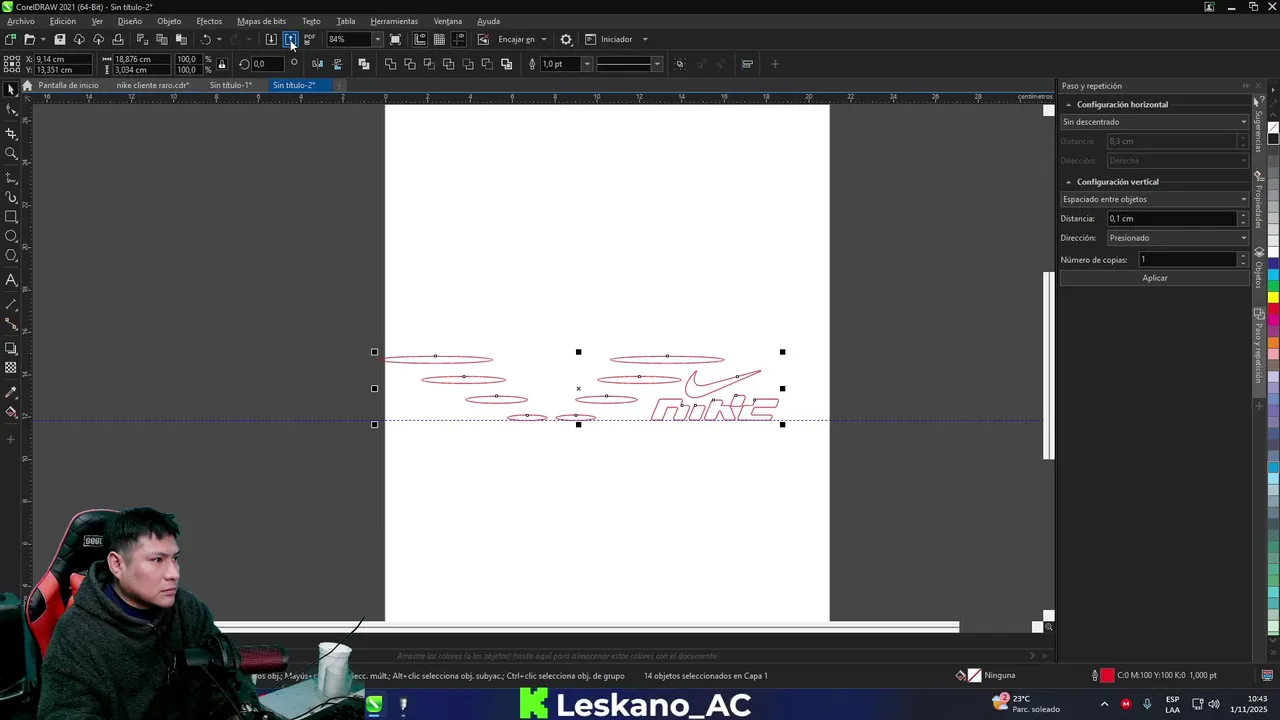Click the Aplicar button
Image resolution: width=1280 pixels, height=720 pixels.
coord(1154,278)
